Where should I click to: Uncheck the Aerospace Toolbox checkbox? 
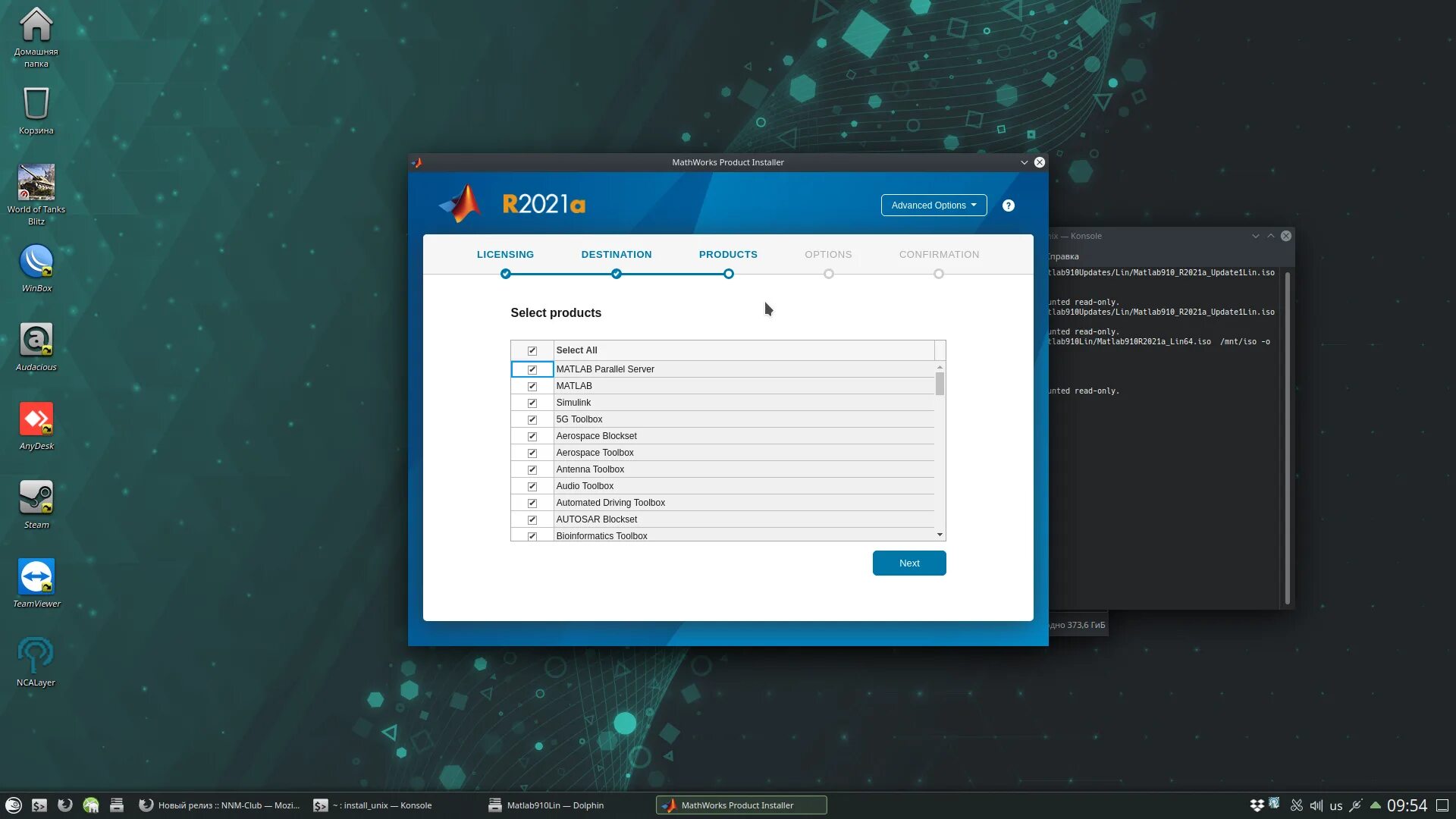(x=532, y=453)
